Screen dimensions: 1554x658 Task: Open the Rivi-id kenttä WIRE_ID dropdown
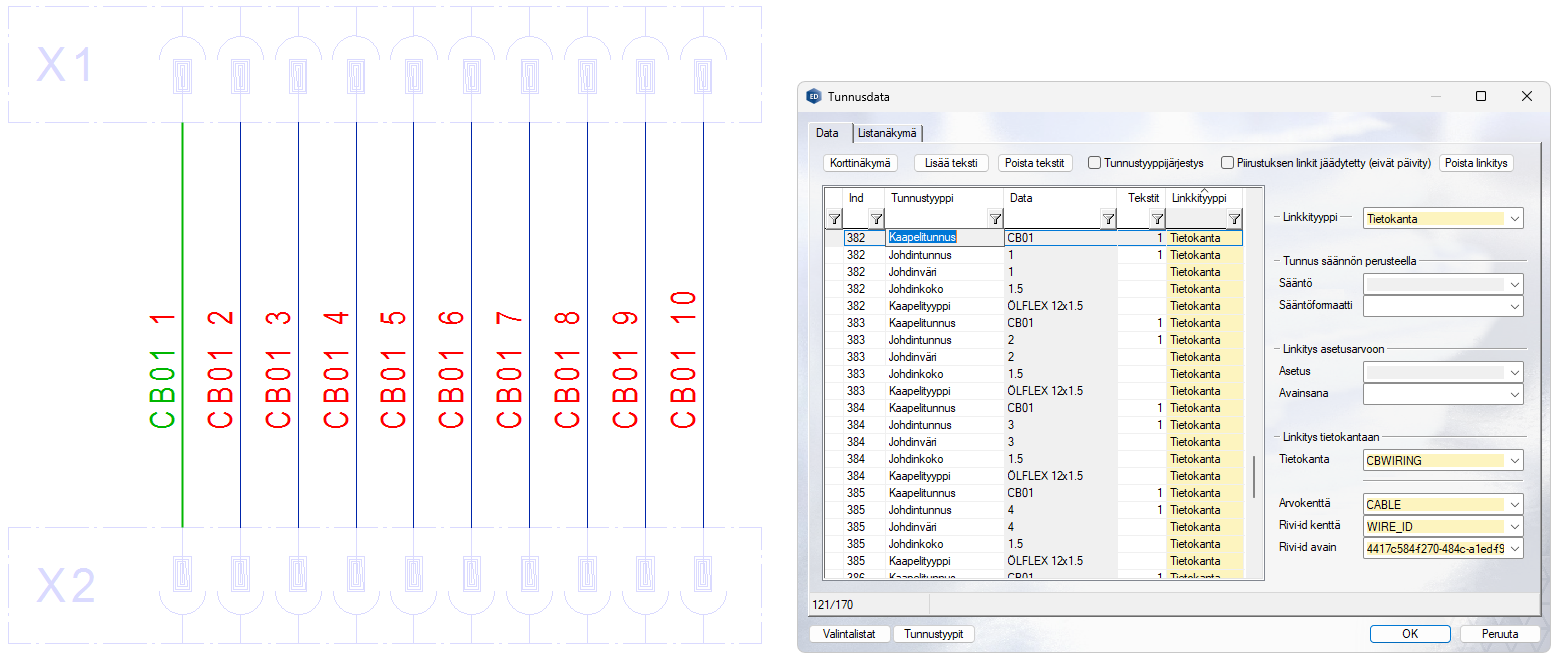coord(1516,526)
